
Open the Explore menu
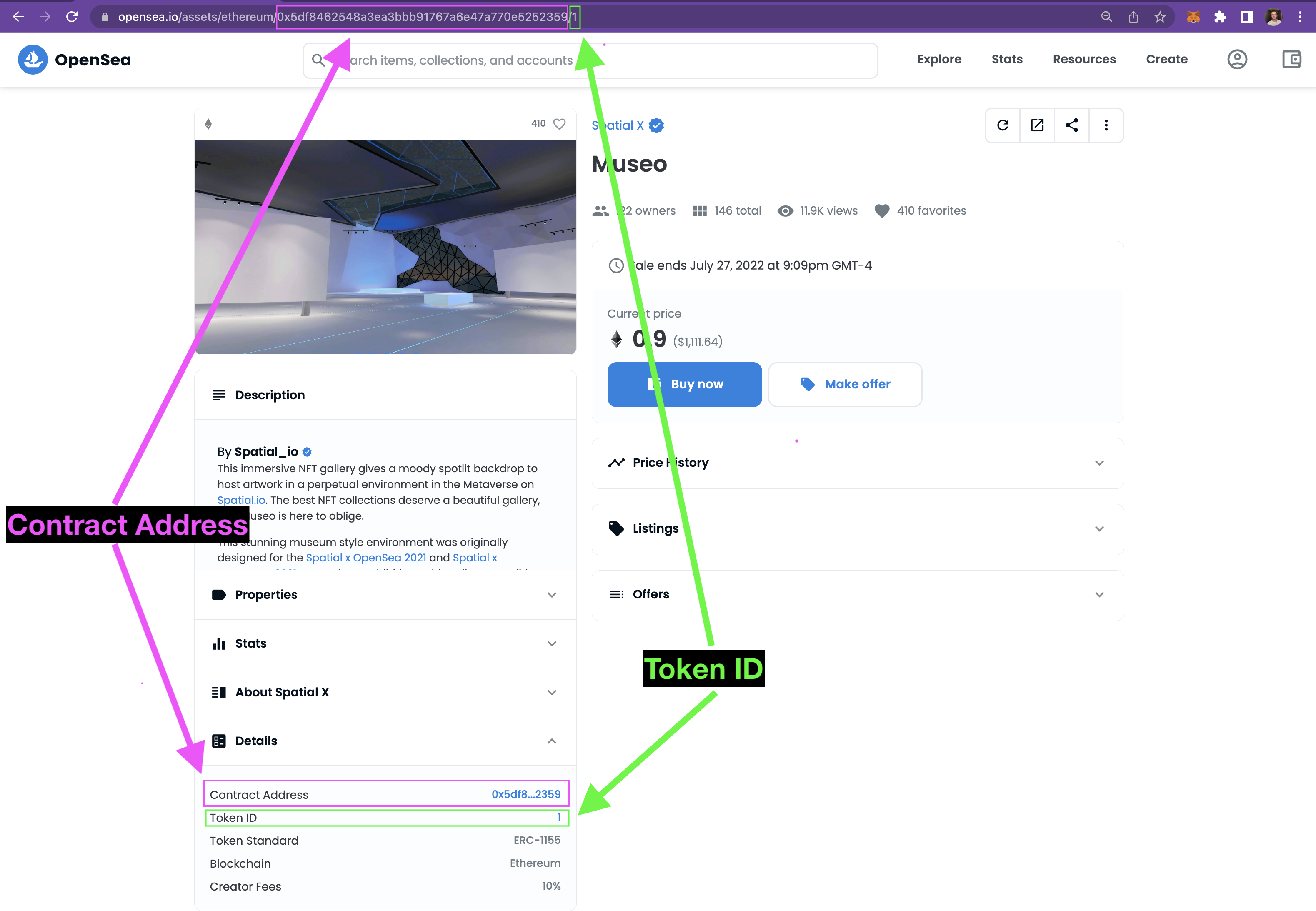939,59
